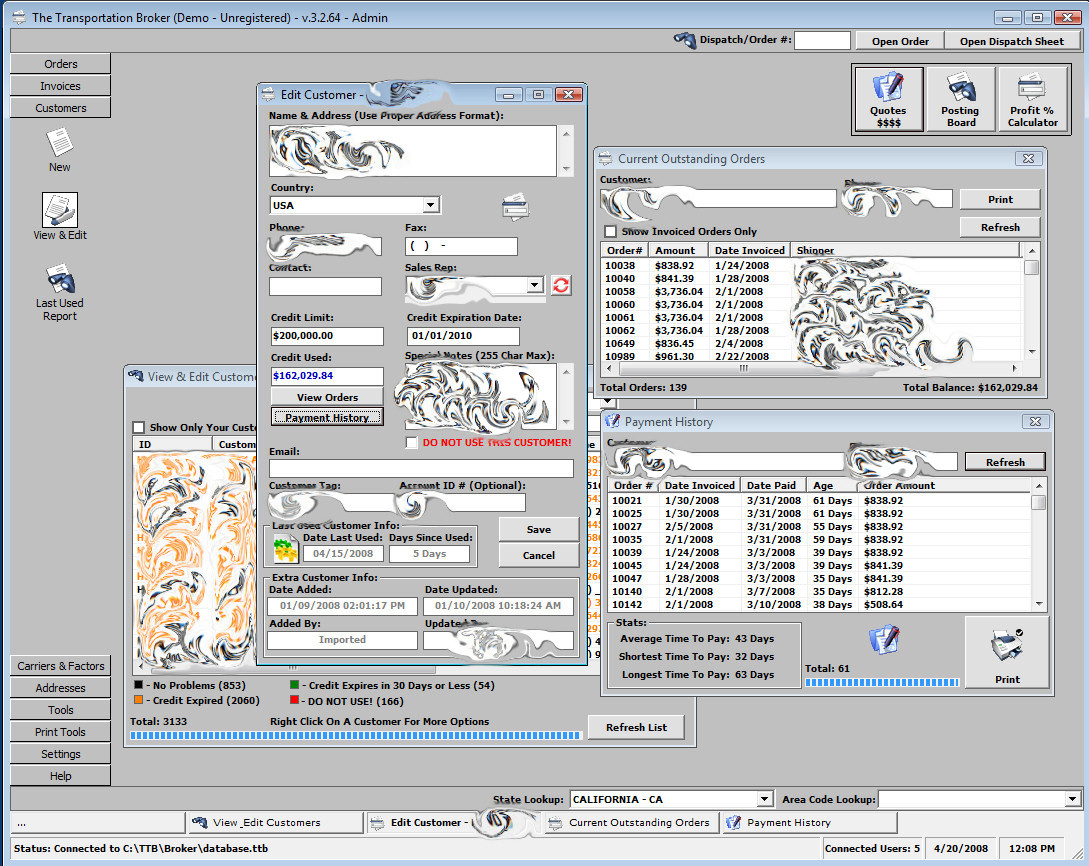Click the customer list progress bar
Viewport: 1089px width, 866px height.
pos(355,735)
